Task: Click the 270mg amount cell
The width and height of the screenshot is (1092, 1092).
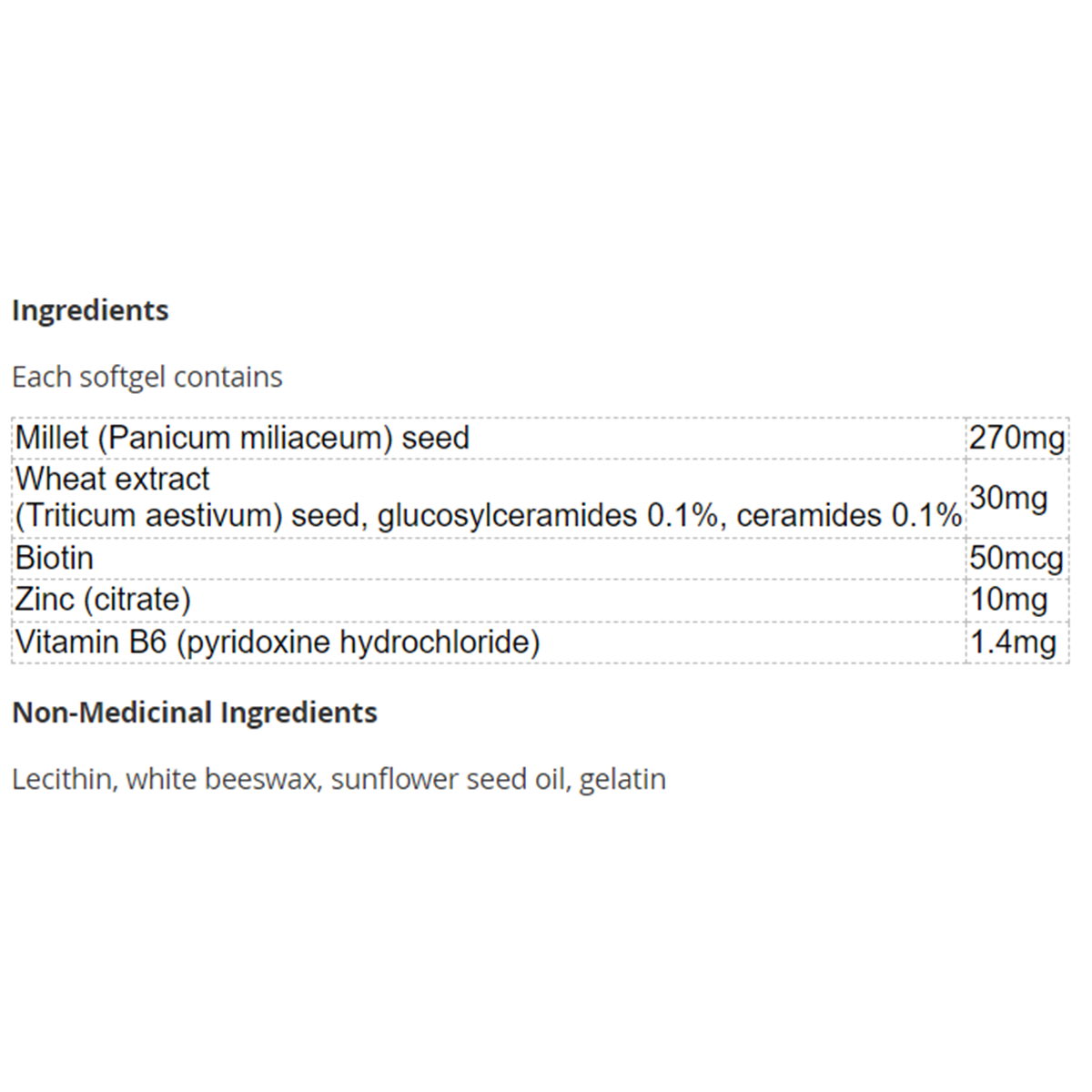Action: [x=1016, y=438]
